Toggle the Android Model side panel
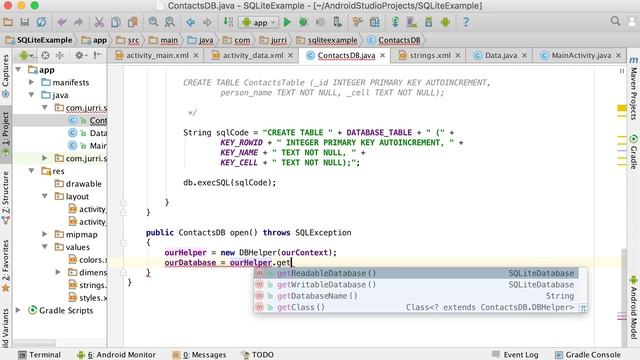 click(x=633, y=308)
